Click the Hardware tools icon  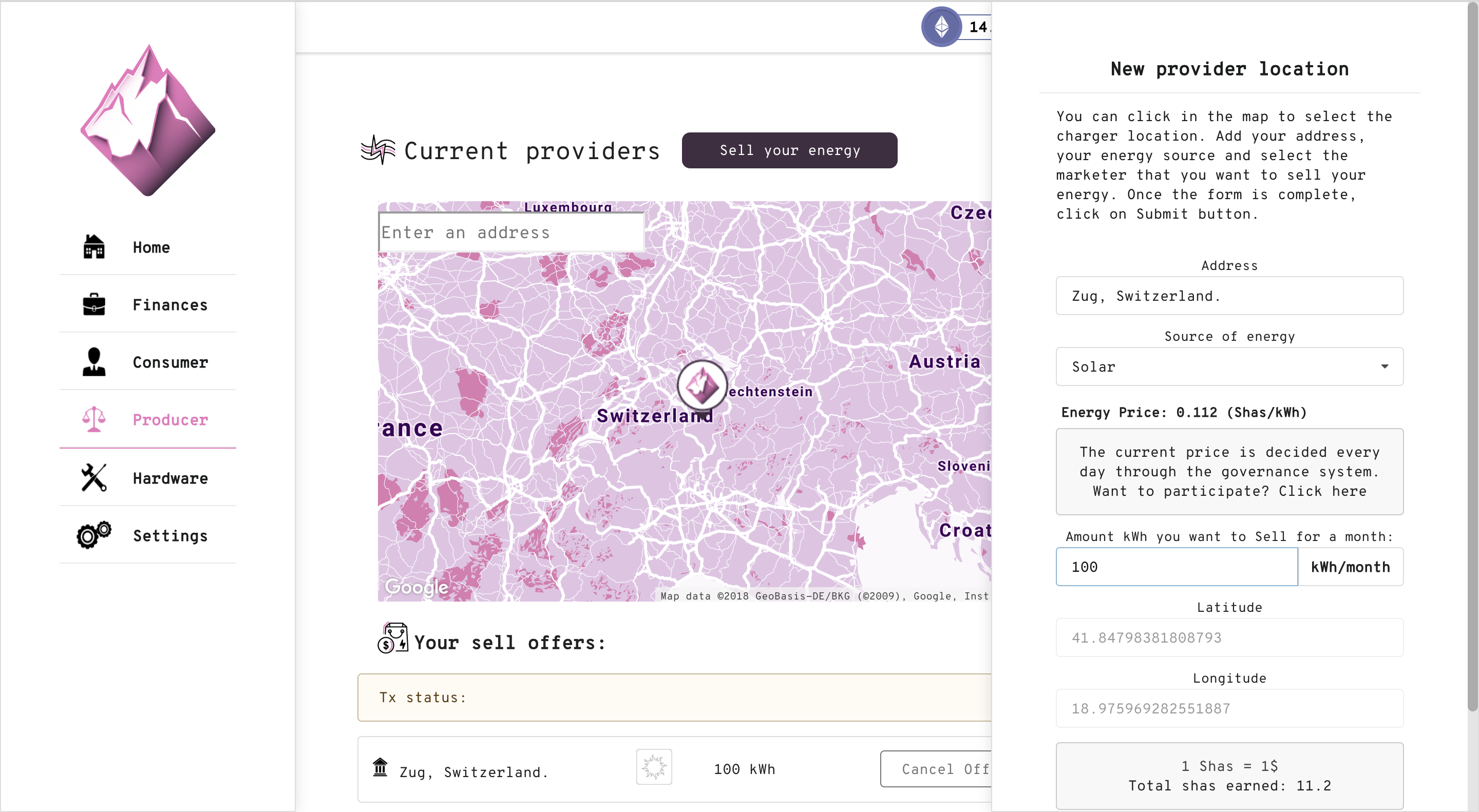pos(93,477)
